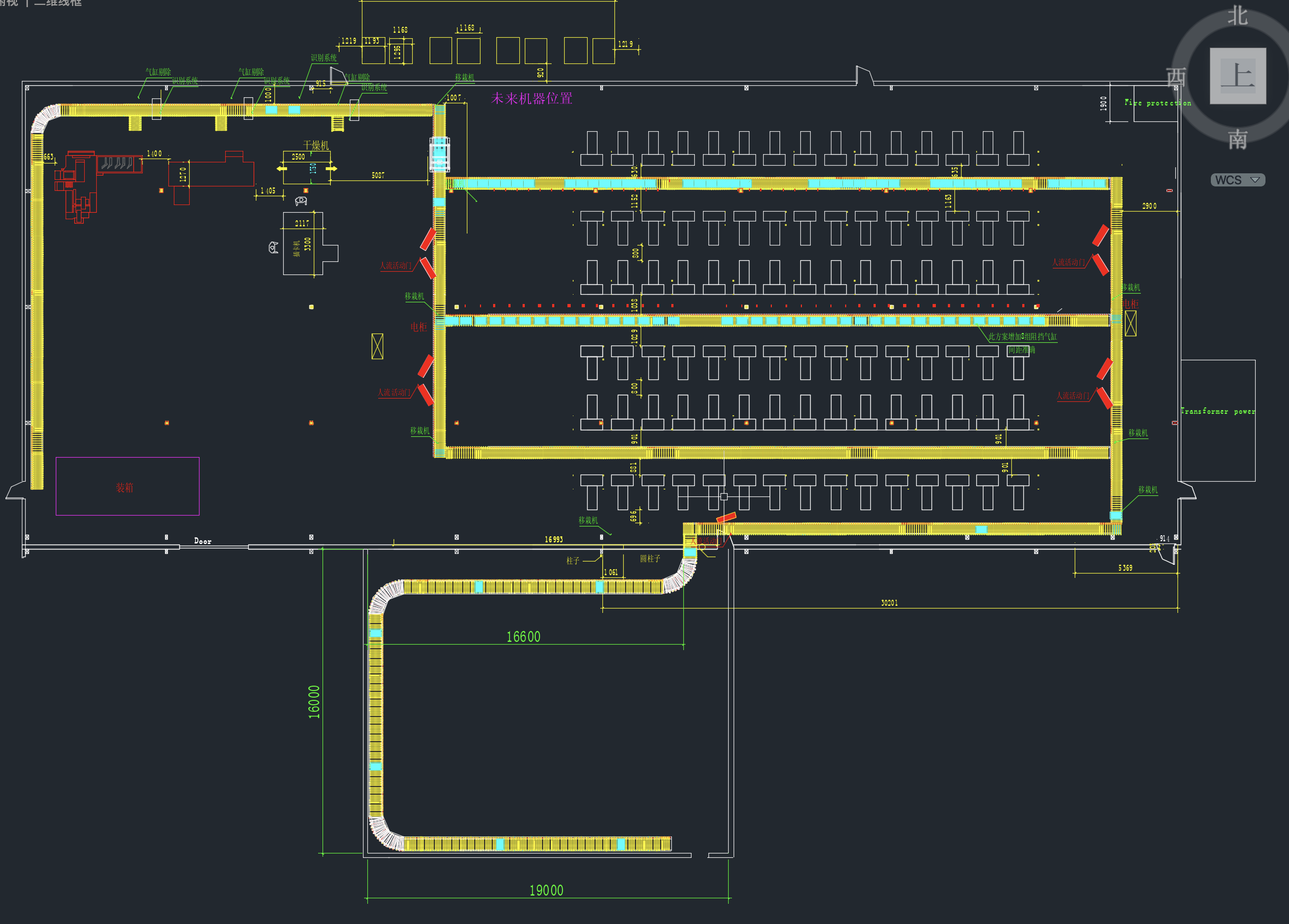Select the 装箱 text inside magenta rectangle

coord(125,487)
